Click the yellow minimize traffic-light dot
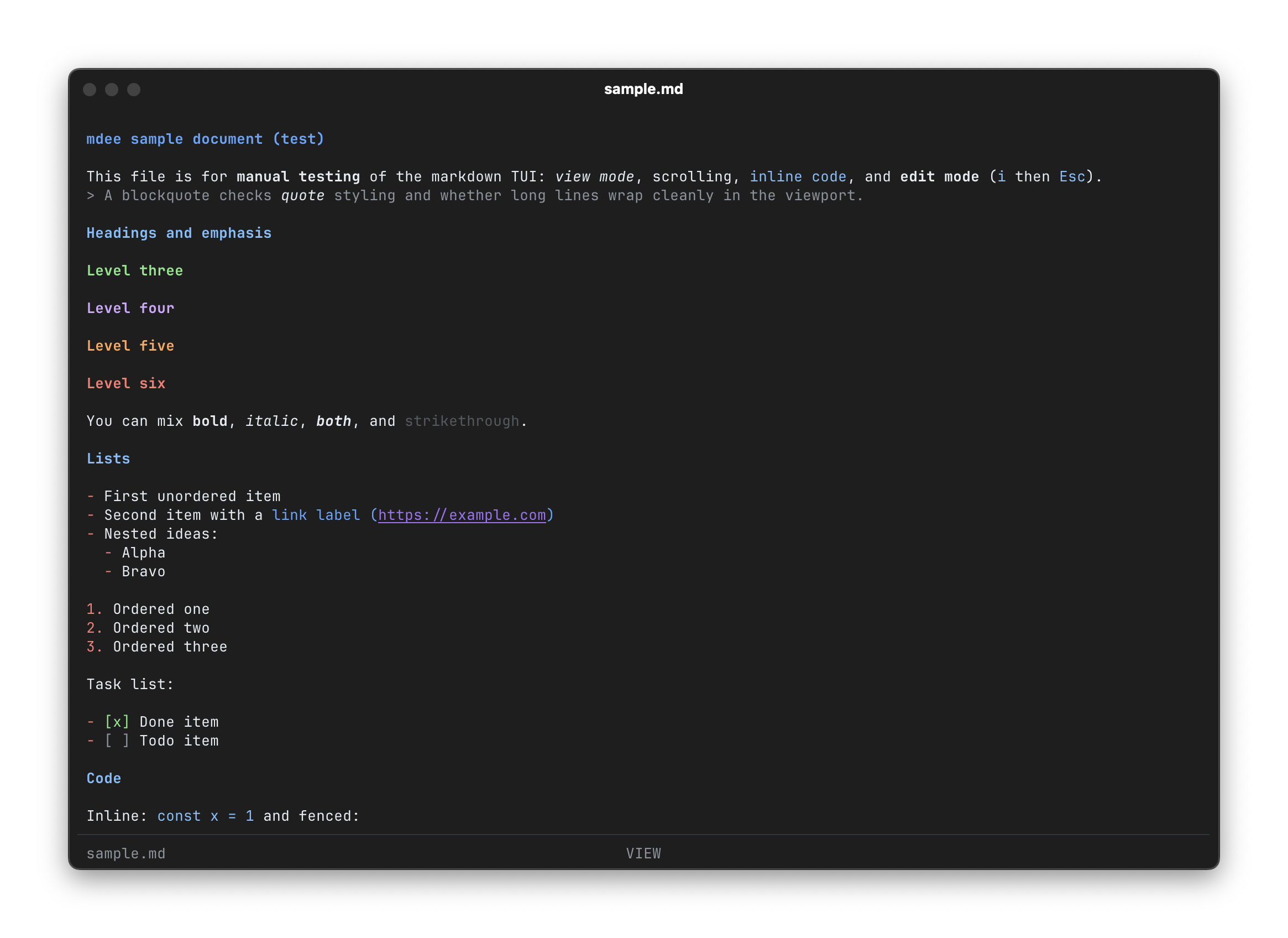The image size is (1288, 938). click(x=112, y=89)
